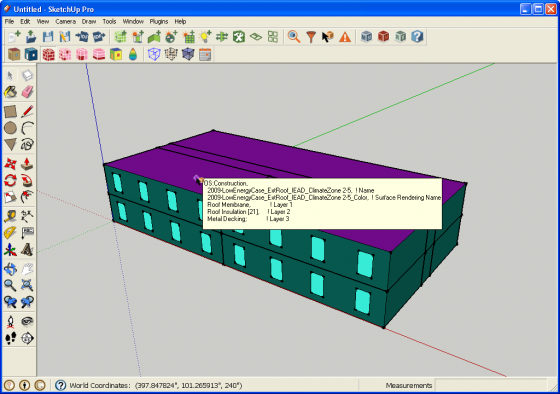Select the Protractor tool

(10, 233)
